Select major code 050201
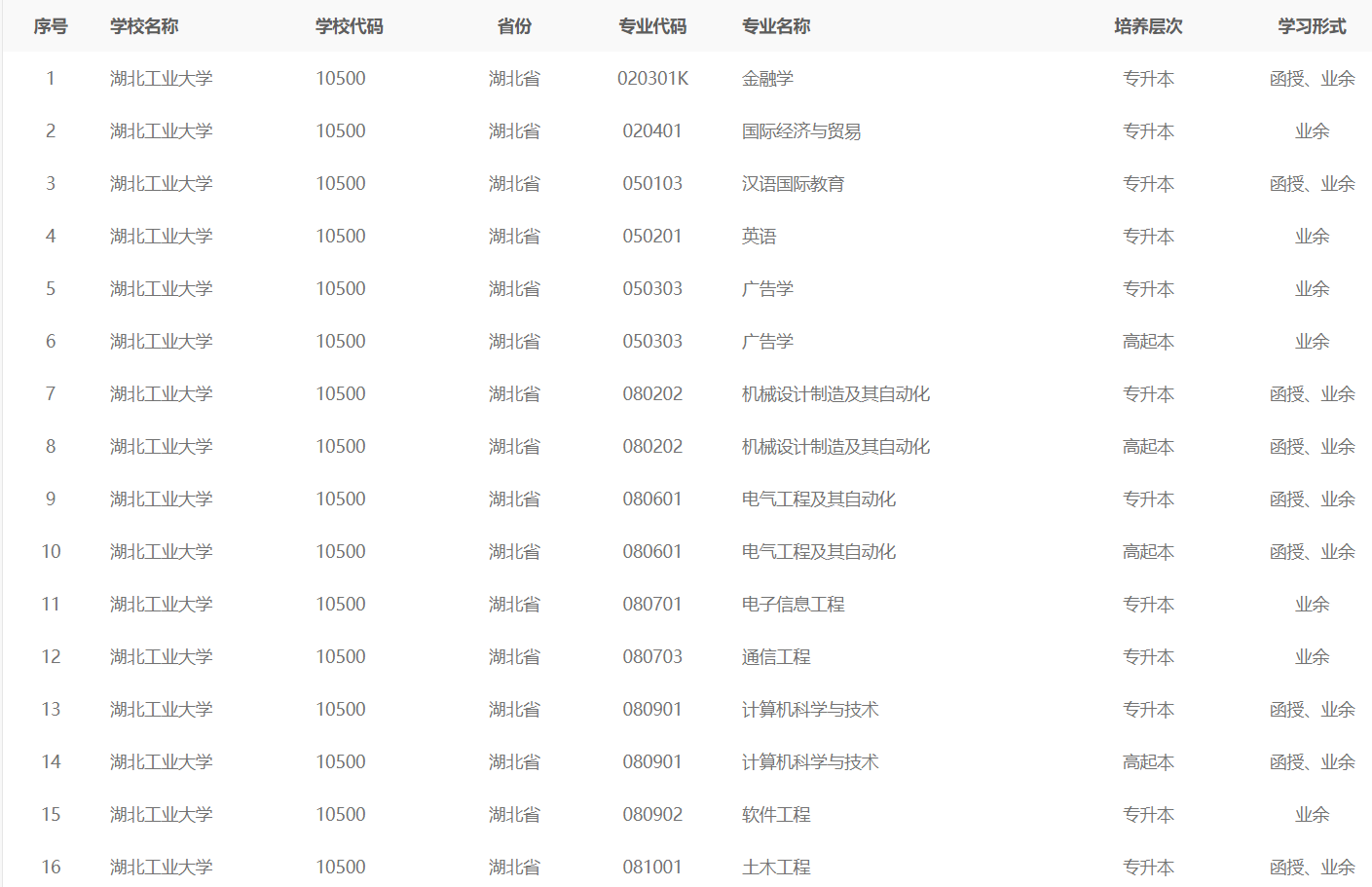The image size is (1372, 887). 652,237
